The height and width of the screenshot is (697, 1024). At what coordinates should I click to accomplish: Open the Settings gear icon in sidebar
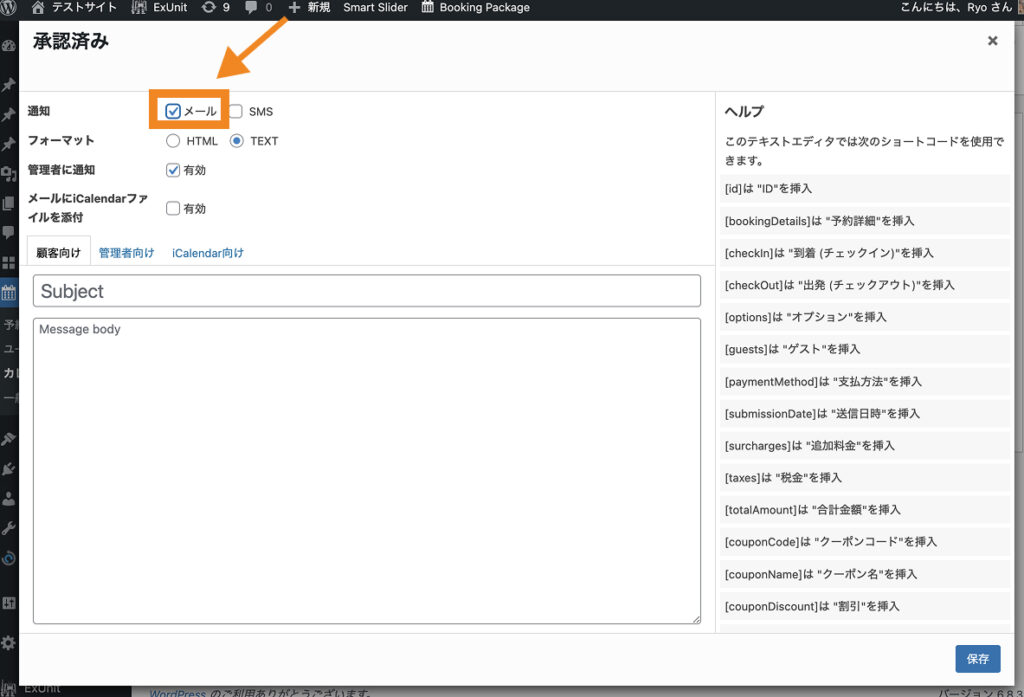coord(9,642)
